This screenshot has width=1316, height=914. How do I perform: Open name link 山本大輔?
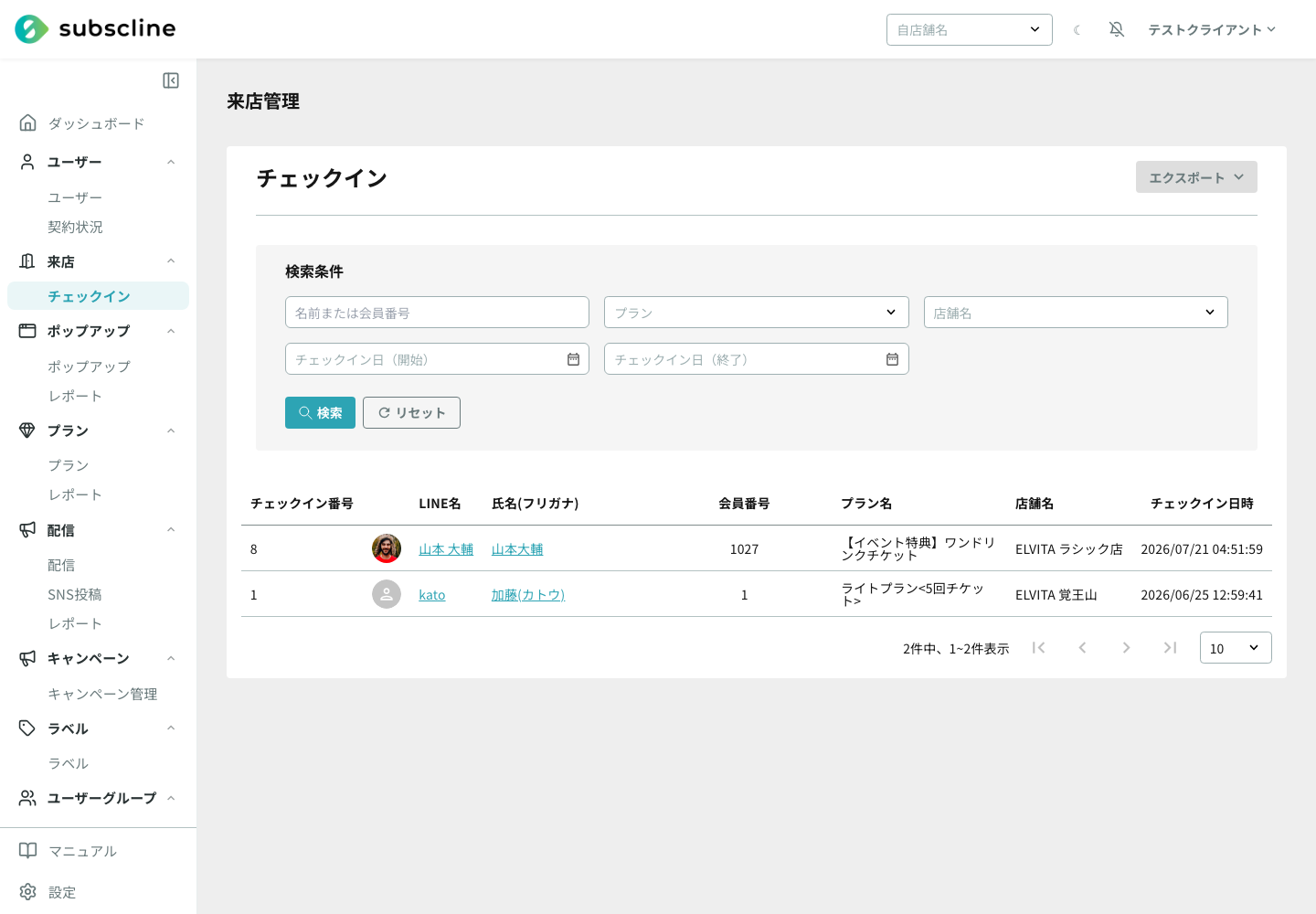point(517,549)
